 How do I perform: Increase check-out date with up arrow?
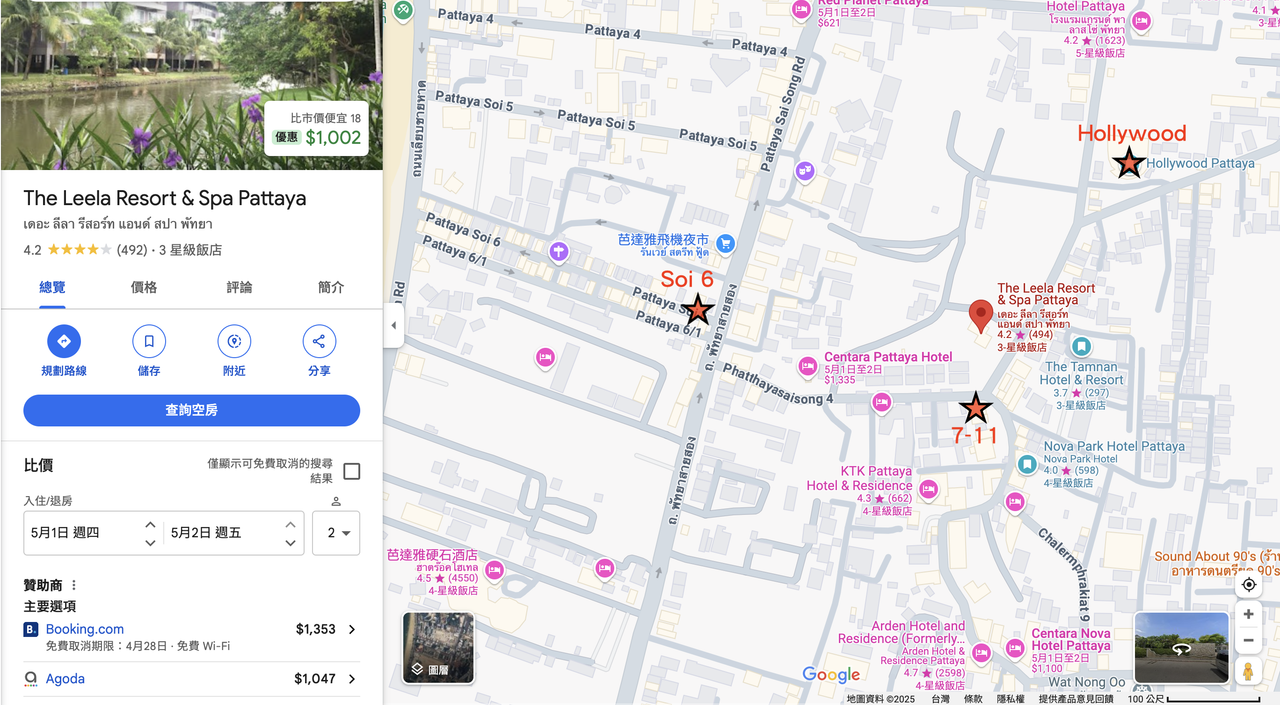pyautogui.click(x=290, y=524)
